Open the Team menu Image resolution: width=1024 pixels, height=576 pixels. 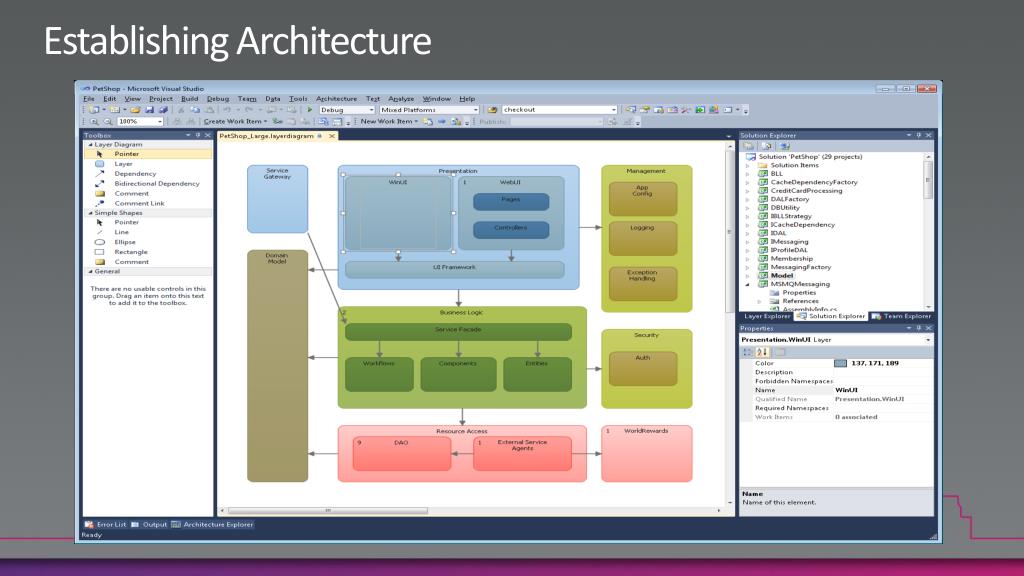pyautogui.click(x=247, y=99)
